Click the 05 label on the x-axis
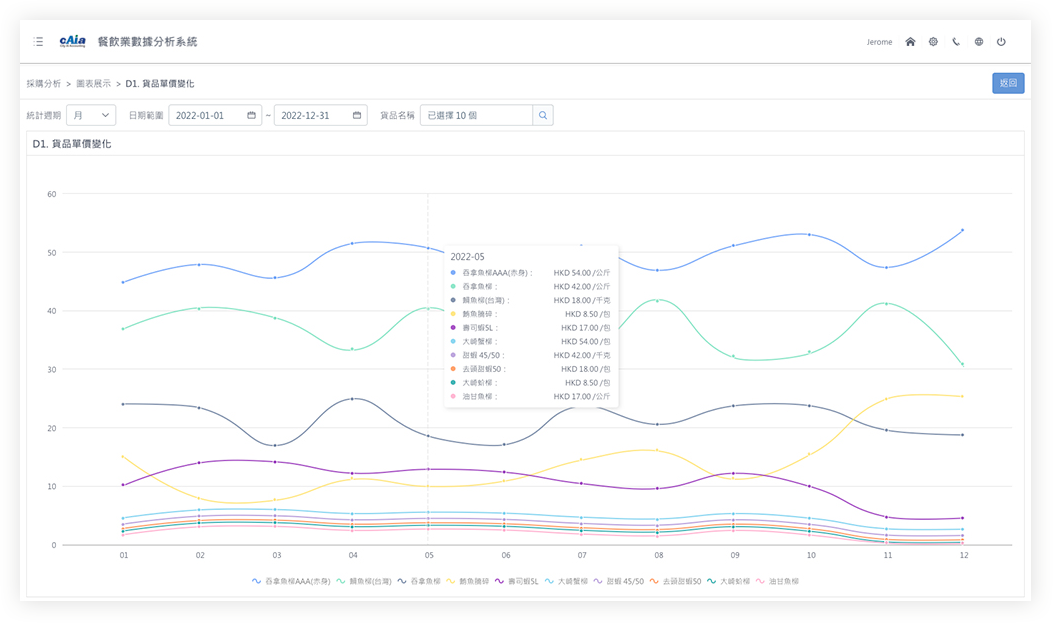 point(429,555)
